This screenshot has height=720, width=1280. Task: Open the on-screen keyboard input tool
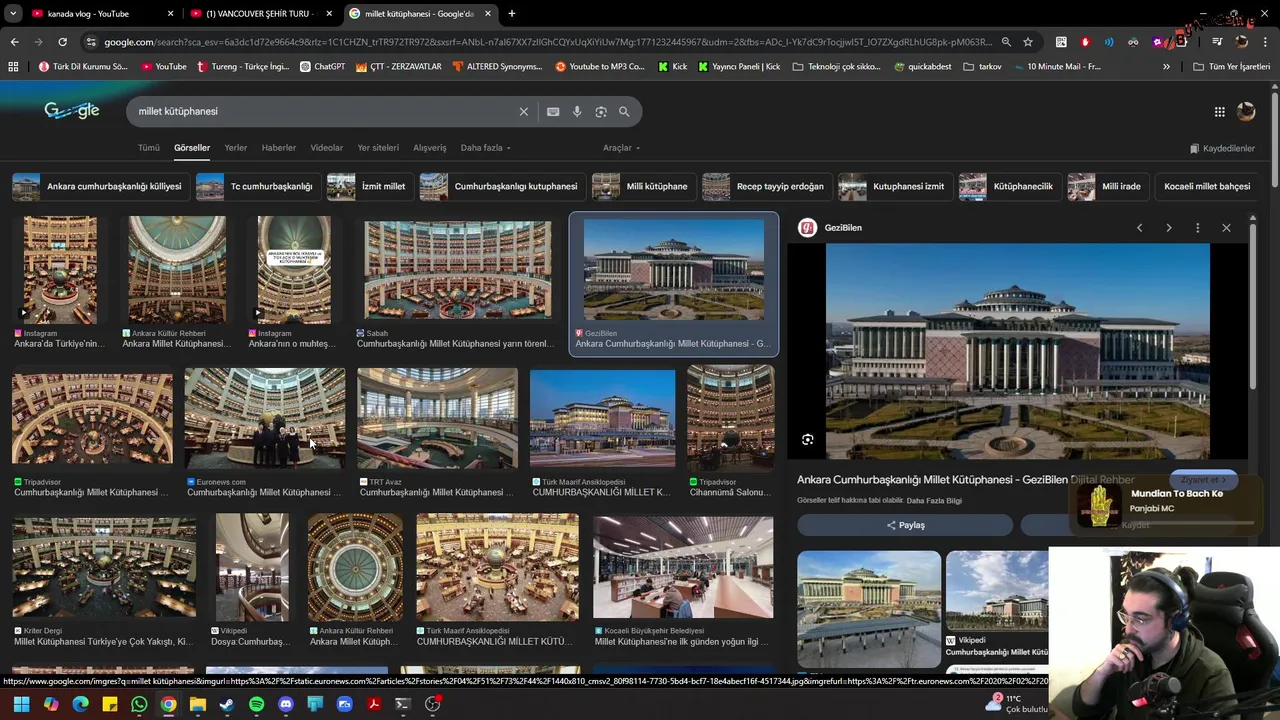(x=553, y=112)
